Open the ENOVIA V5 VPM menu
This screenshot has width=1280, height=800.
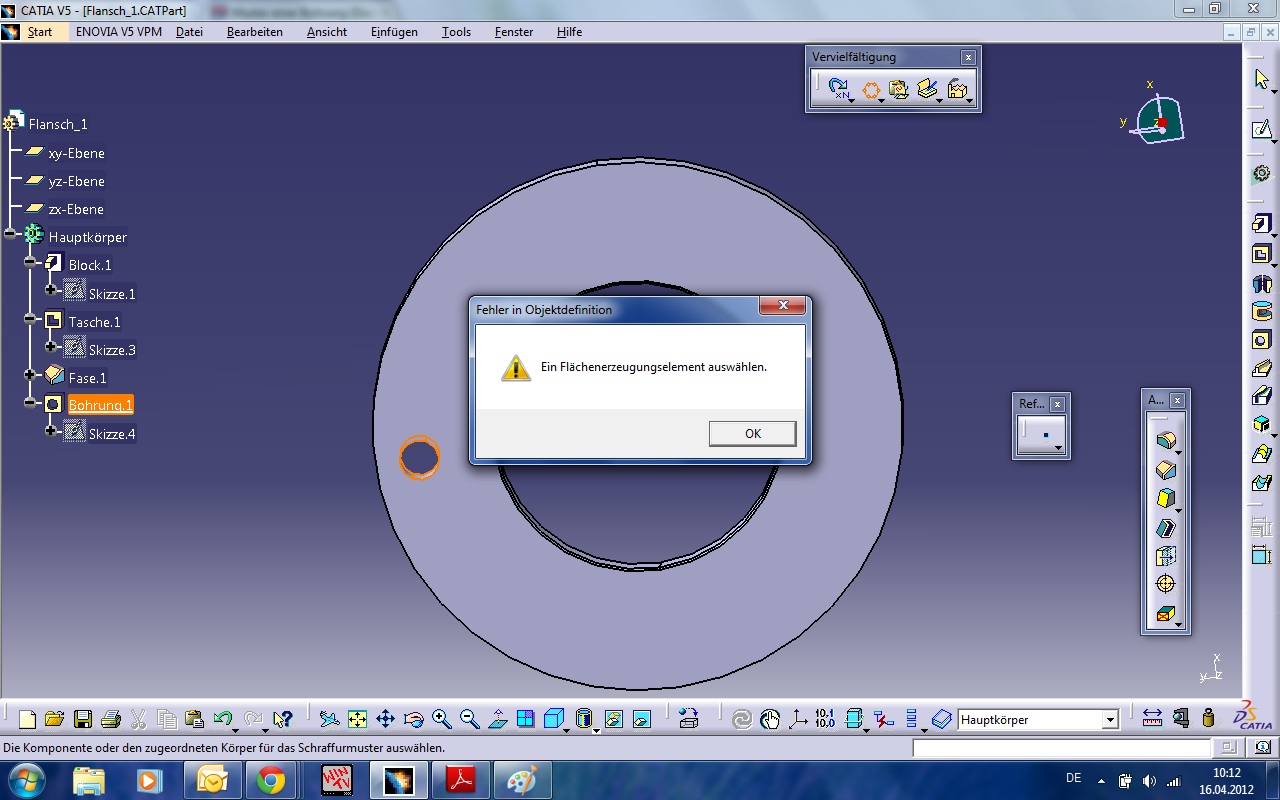coord(118,32)
